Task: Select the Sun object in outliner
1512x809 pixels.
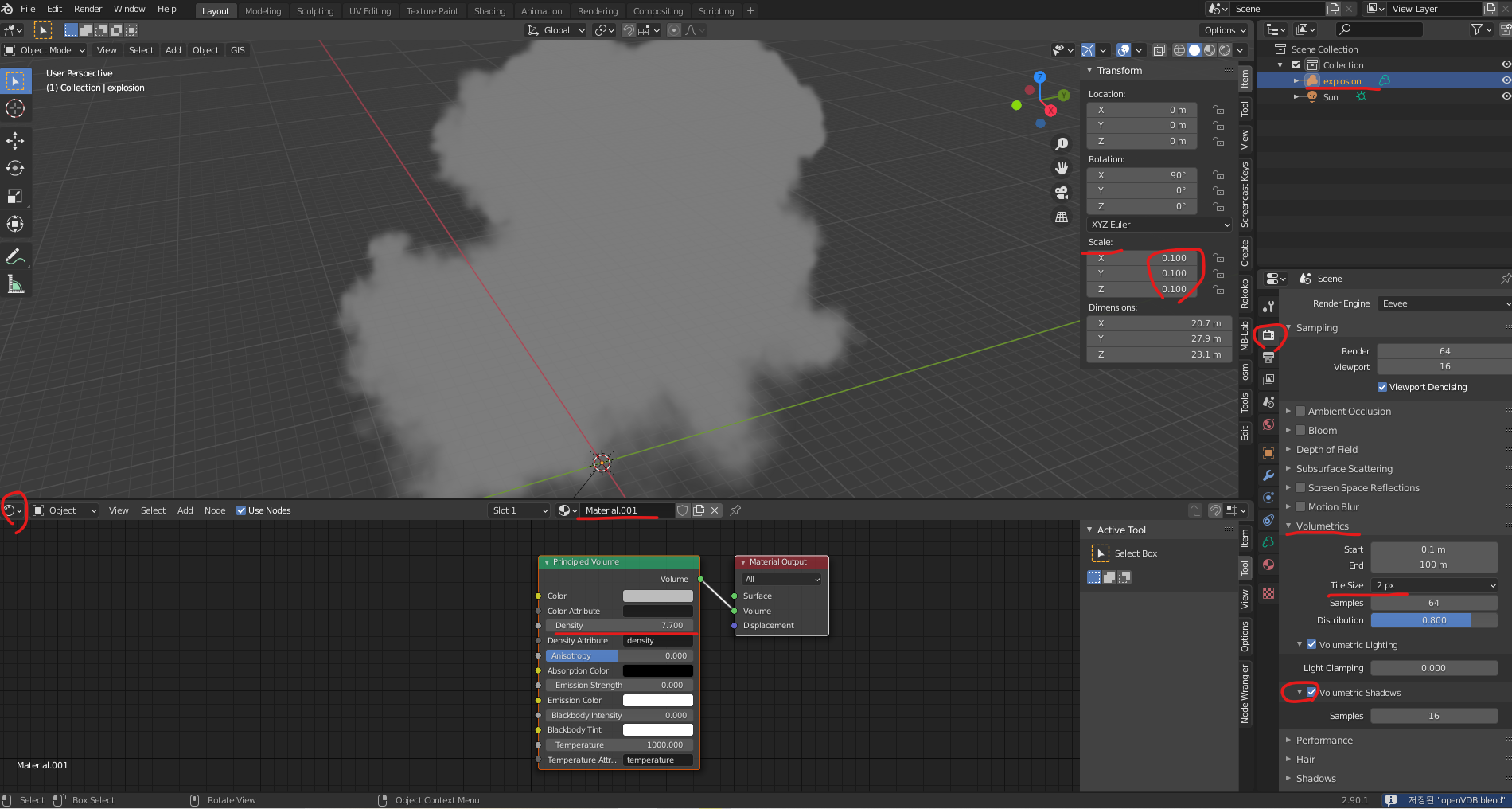Action: pyautogui.click(x=1330, y=97)
